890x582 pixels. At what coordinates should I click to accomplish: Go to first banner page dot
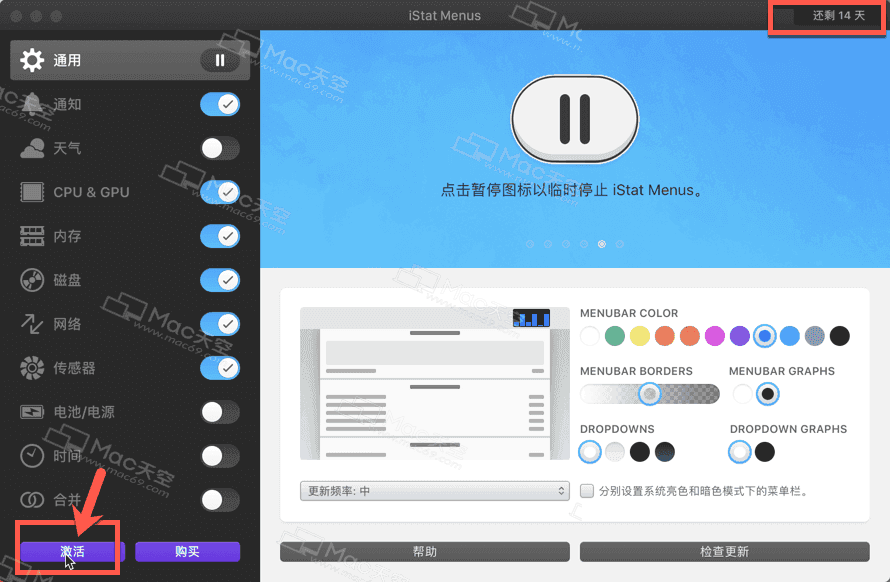click(530, 244)
